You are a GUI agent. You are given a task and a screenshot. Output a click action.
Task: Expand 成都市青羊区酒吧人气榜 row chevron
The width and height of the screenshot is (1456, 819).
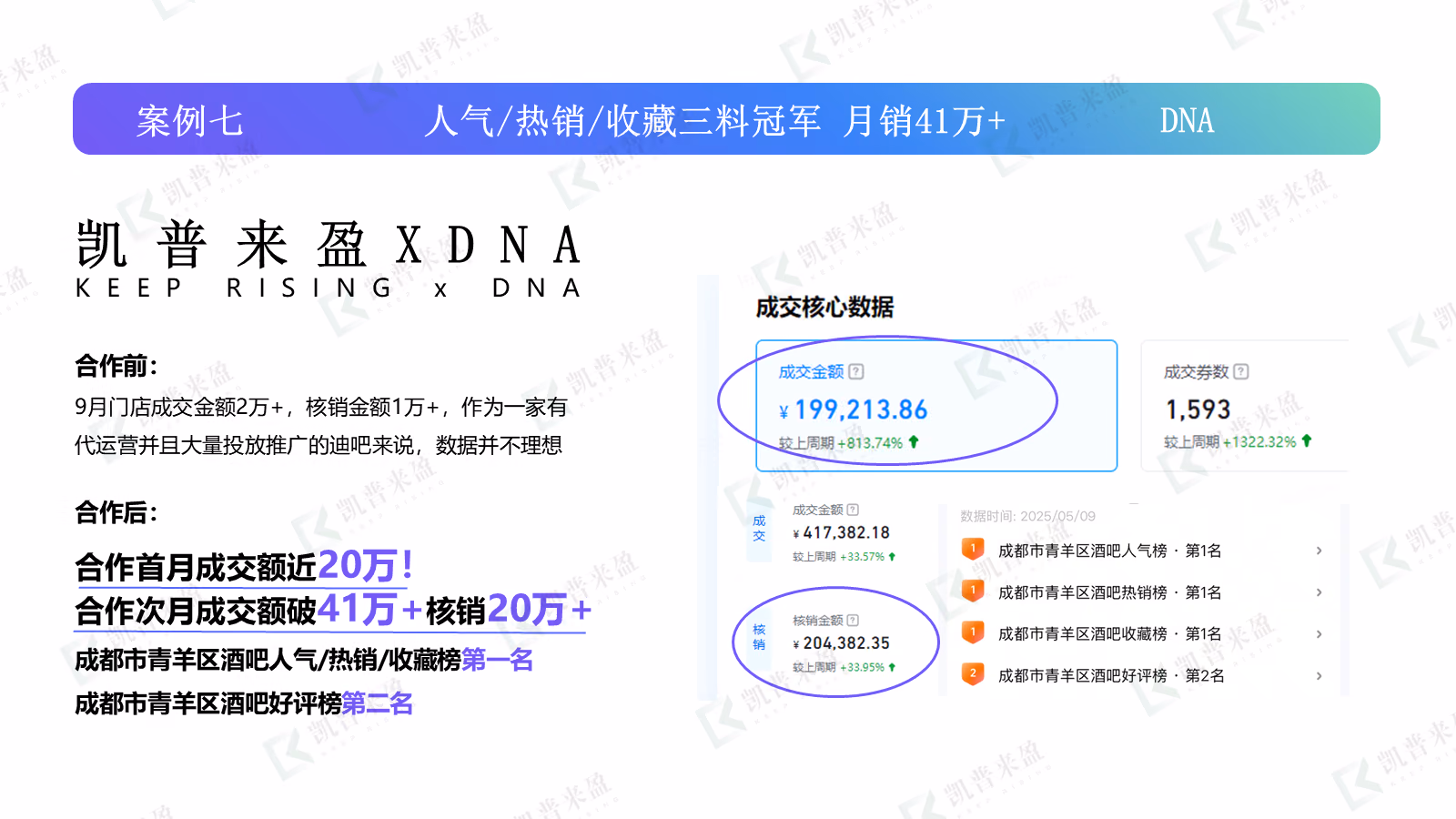[1319, 551]
